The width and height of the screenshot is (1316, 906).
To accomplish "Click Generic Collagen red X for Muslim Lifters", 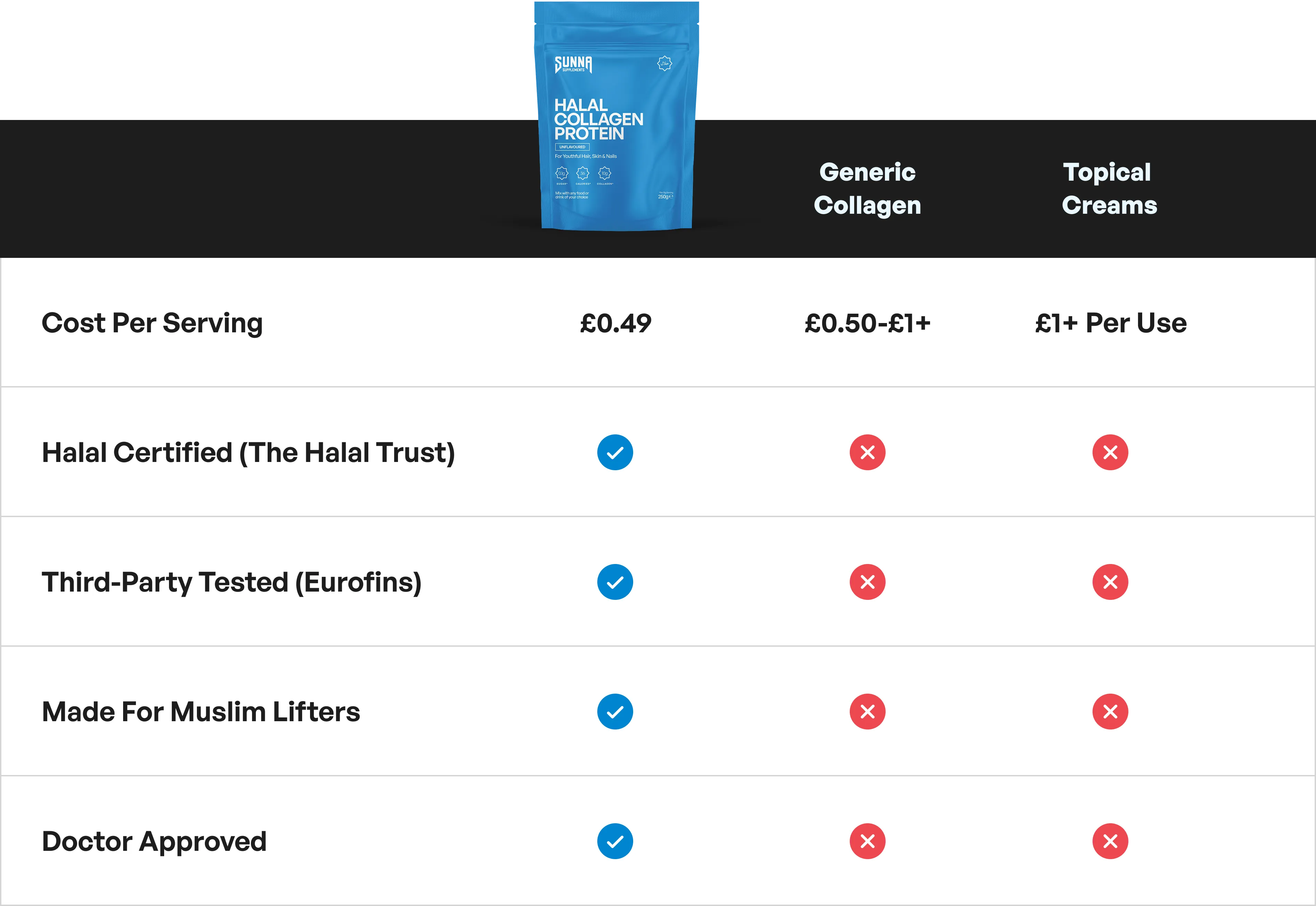I will coord(867,711).
